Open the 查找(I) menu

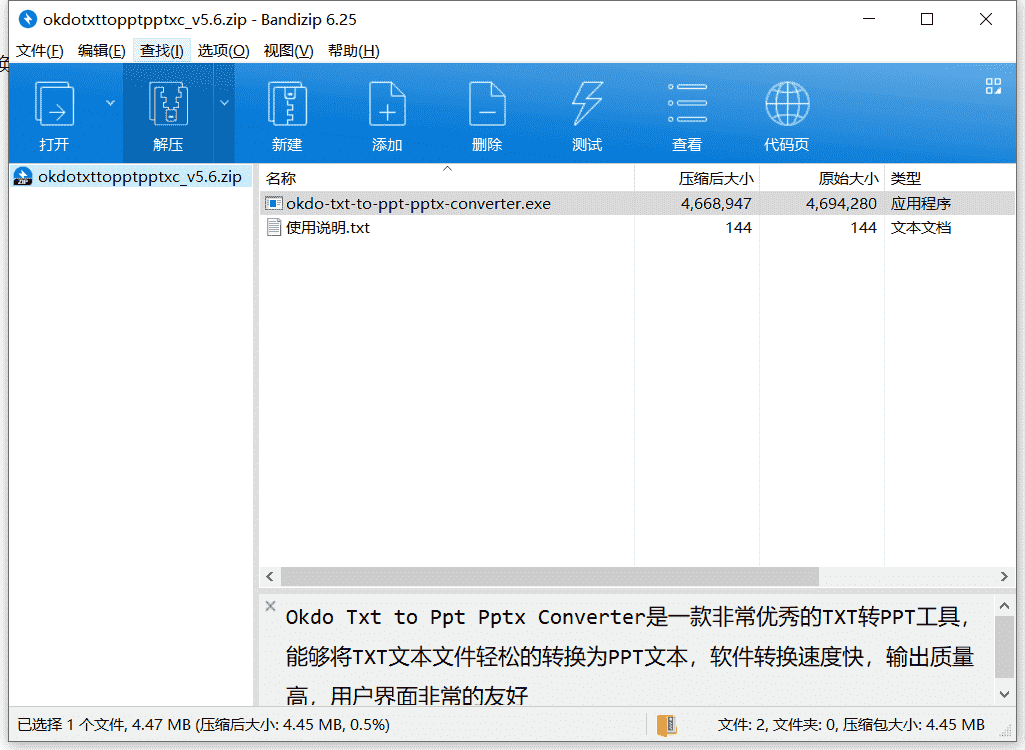pyautogui.click(x=161, y=51)
